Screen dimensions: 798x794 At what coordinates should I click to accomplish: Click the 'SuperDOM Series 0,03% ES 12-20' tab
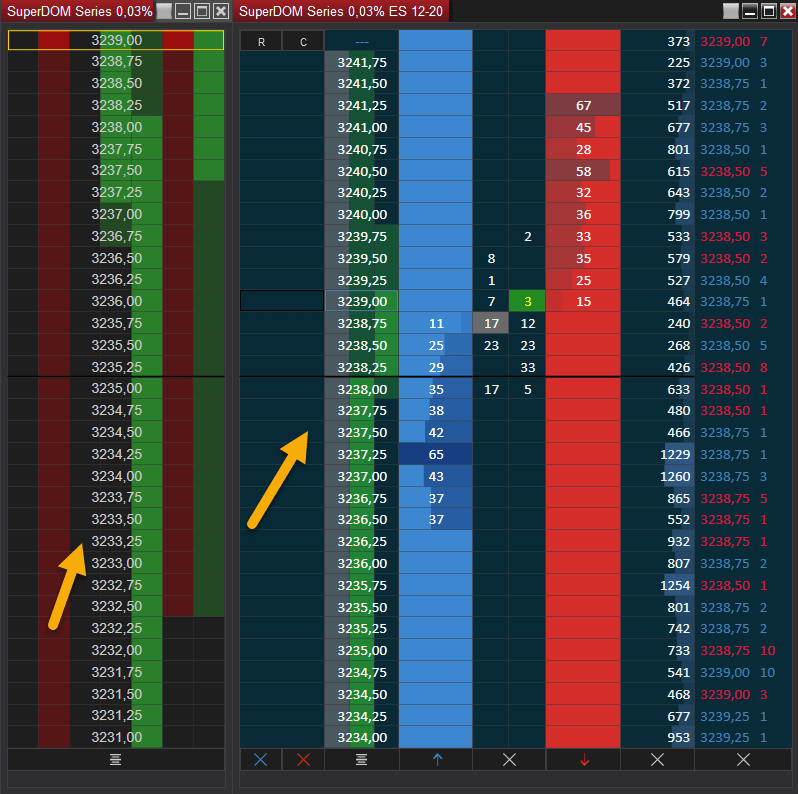pos(341,11)
